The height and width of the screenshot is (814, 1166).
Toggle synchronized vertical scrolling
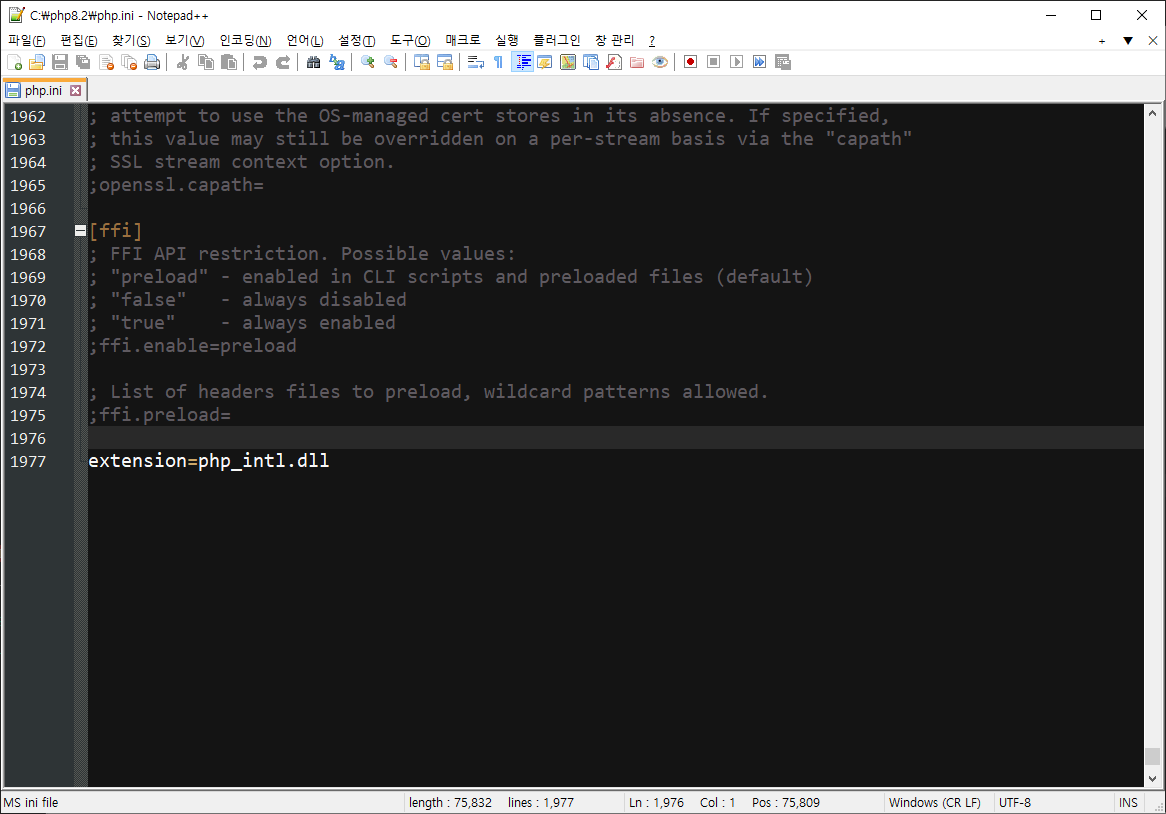pyautogui.click(x=422, y=62)
